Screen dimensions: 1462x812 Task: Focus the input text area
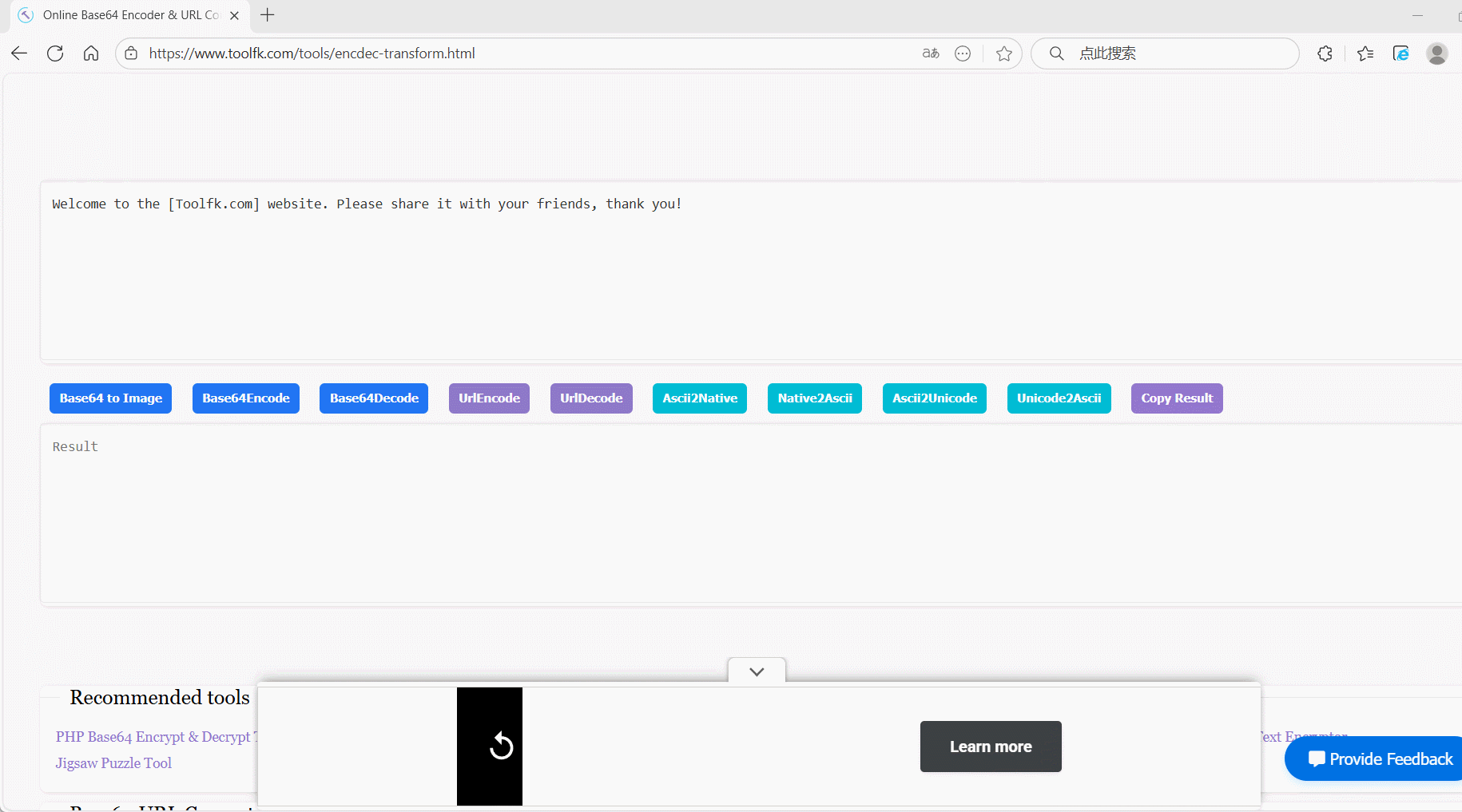(751, 271)
